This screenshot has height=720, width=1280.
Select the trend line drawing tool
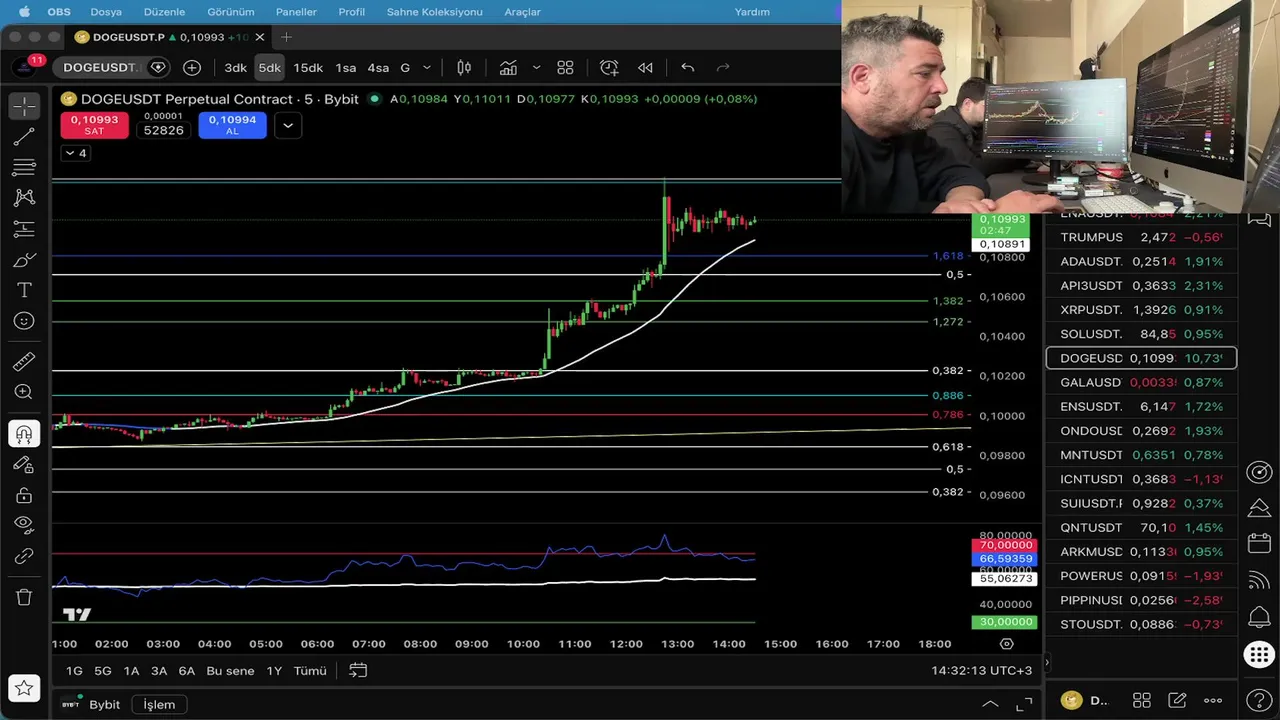point(24,136)
